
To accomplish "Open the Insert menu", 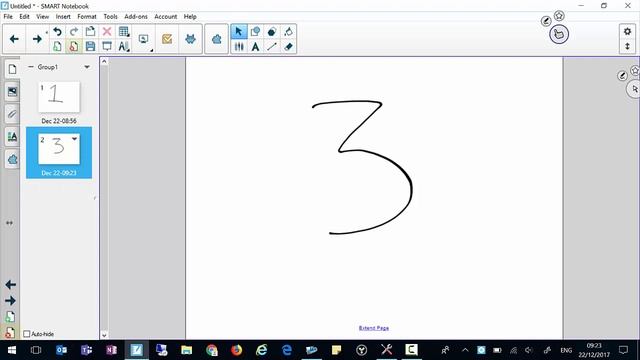I will 63,17.
